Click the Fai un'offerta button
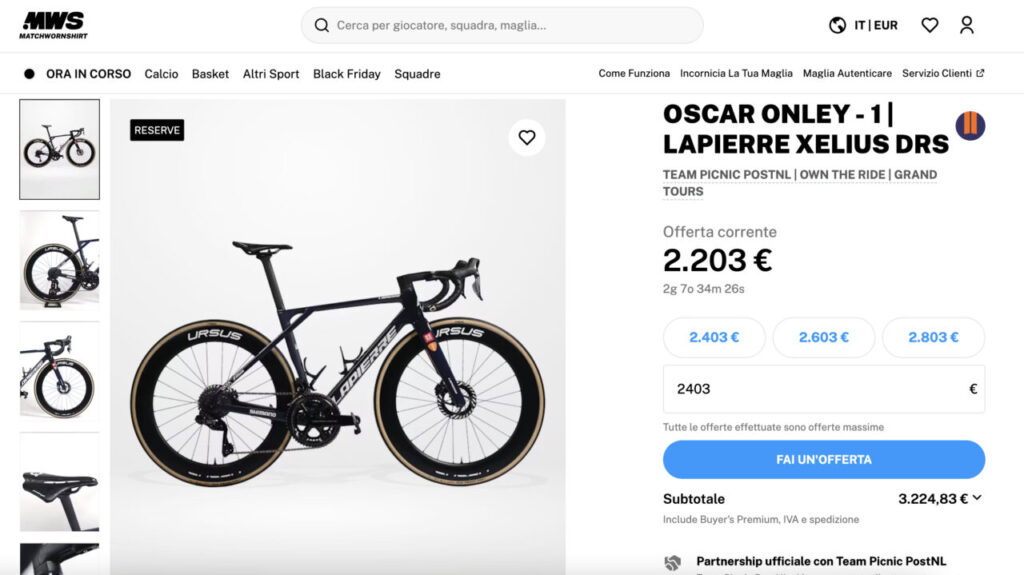Screen dimensions: 1024x575 point(823,460)
